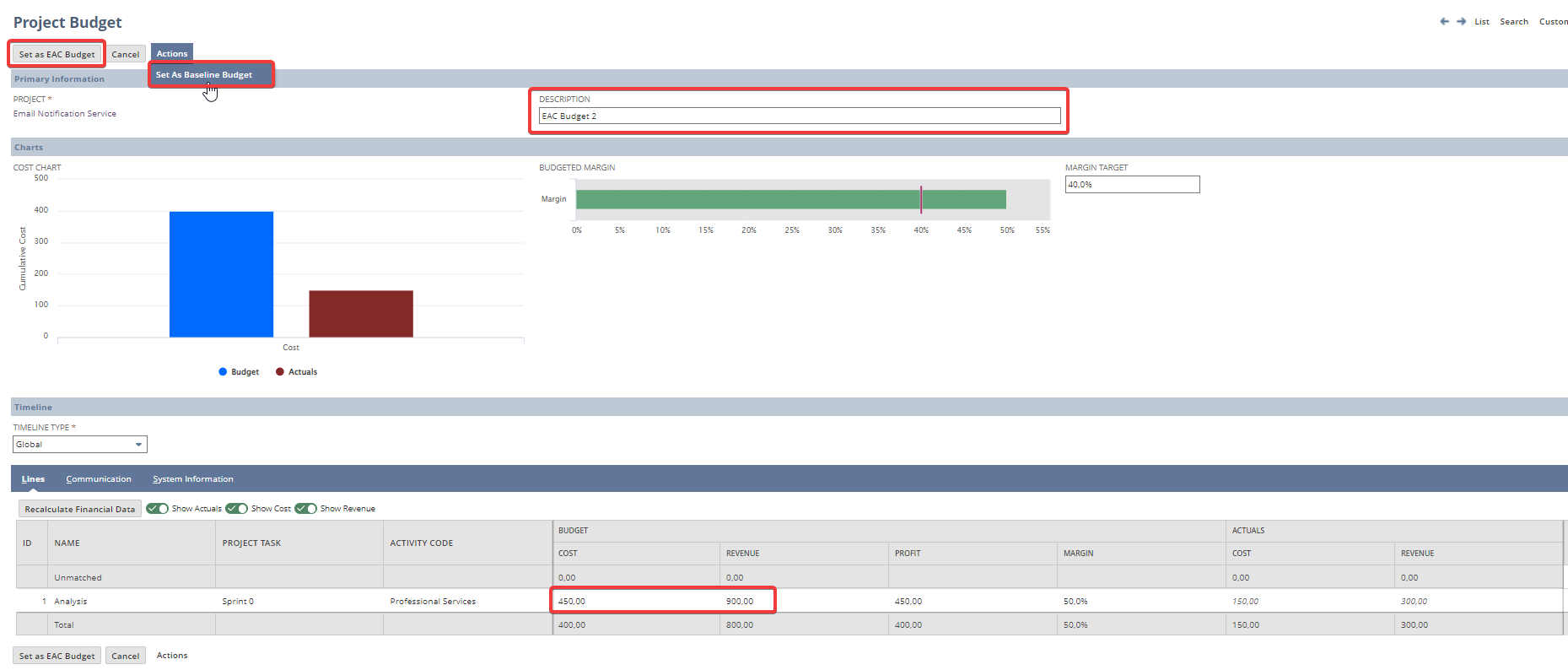Viewport: 1568px width, 670px height.
Task: Click the Analysis row profit 450,00
Action: (908, 602)
